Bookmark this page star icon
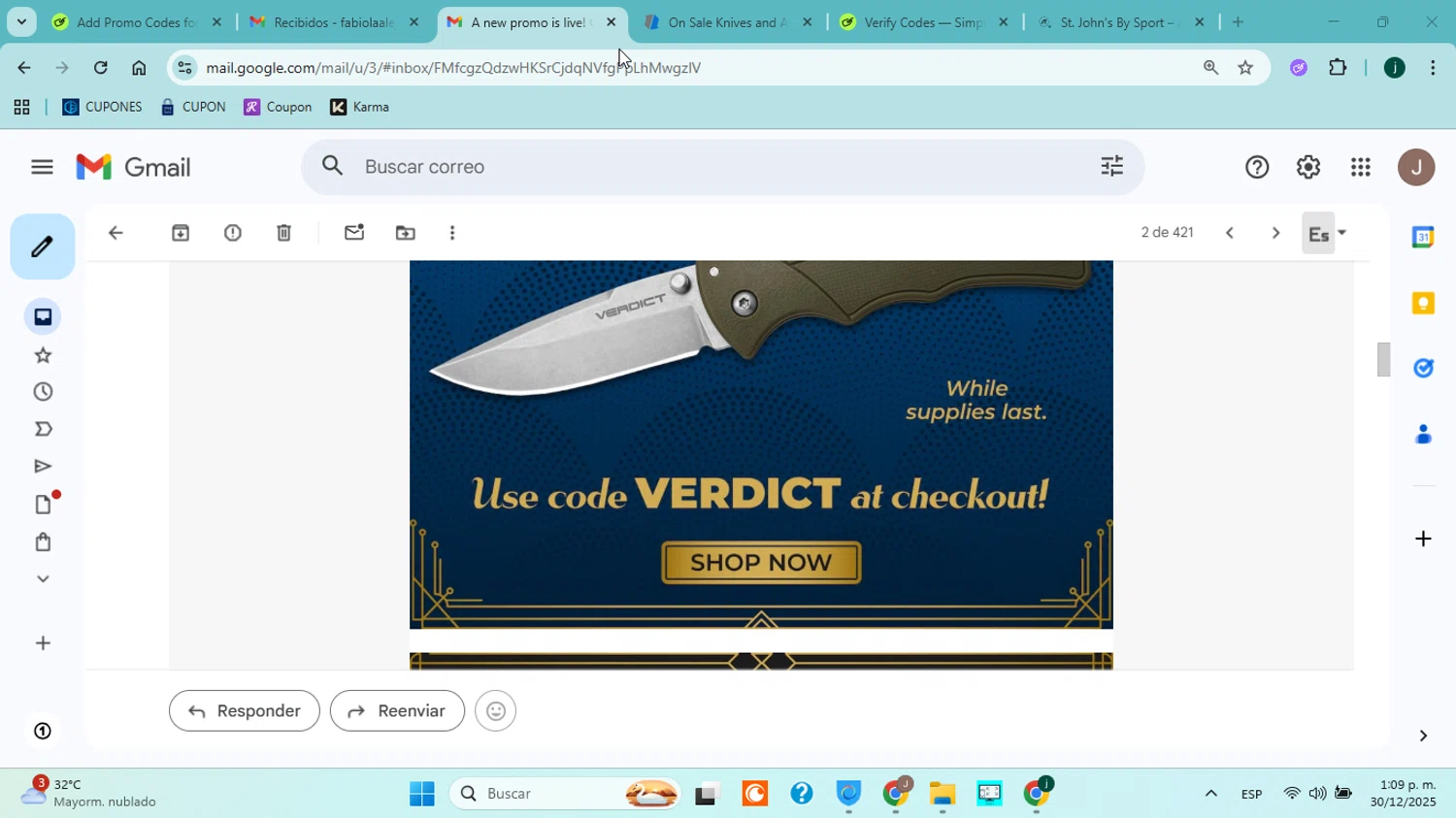This screenshot has height=818, width=1456. pyautogui.click(x=1245, y=68)
